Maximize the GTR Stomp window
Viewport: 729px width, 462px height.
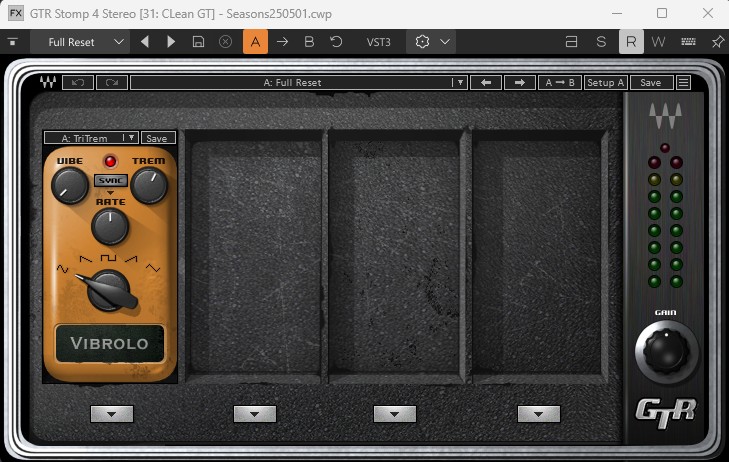point(662,13)
